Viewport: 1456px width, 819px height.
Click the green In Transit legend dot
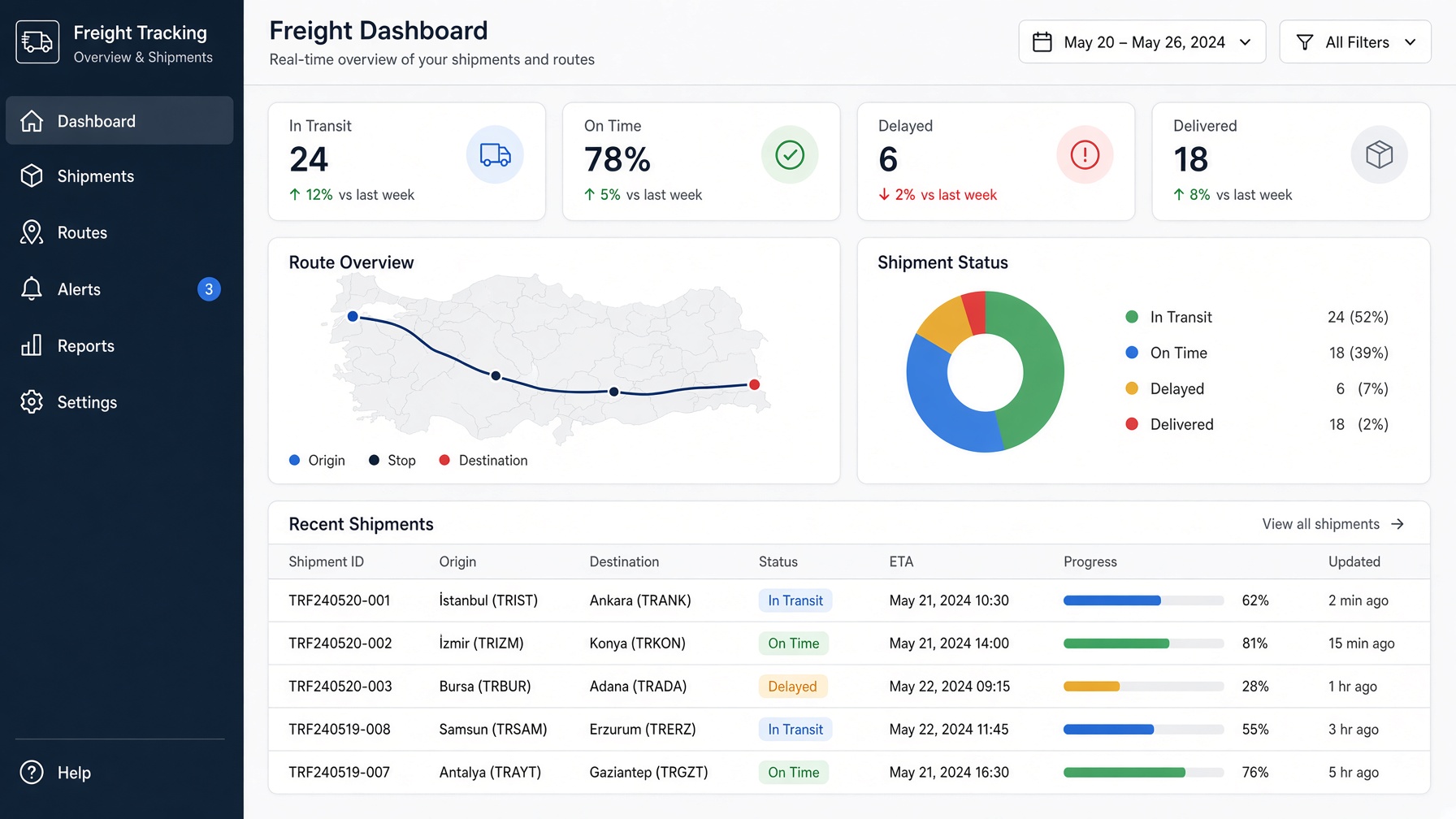click(x=1132, y=317)
